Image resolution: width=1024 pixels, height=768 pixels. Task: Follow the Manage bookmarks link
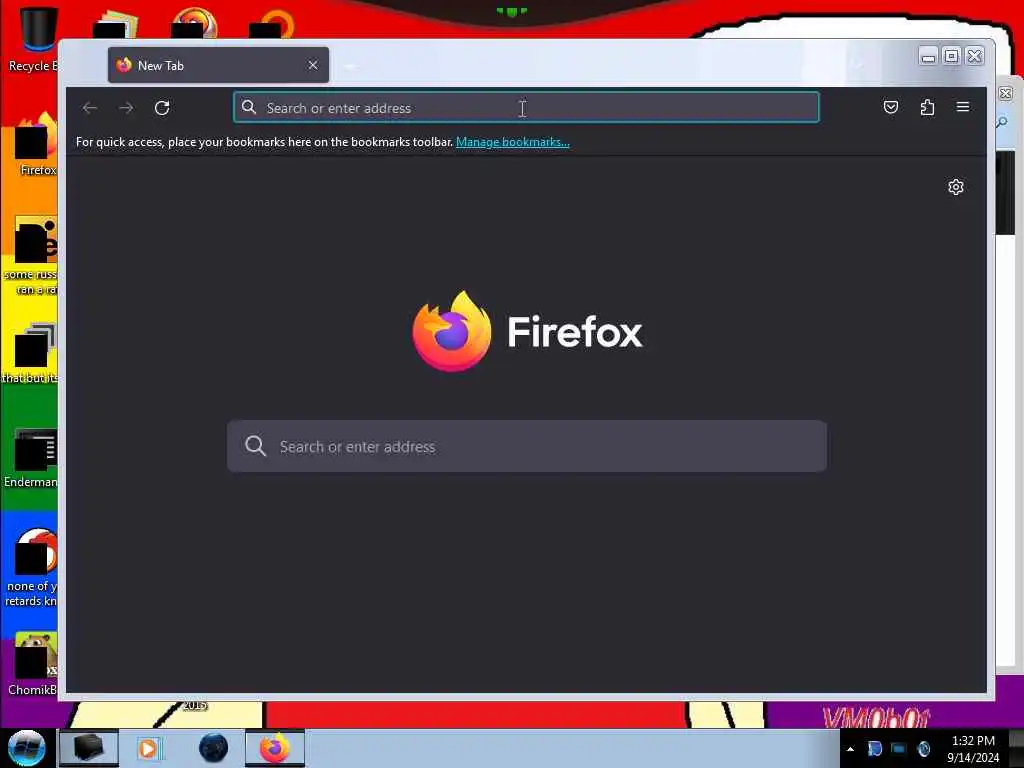click(x=513, y=142)
